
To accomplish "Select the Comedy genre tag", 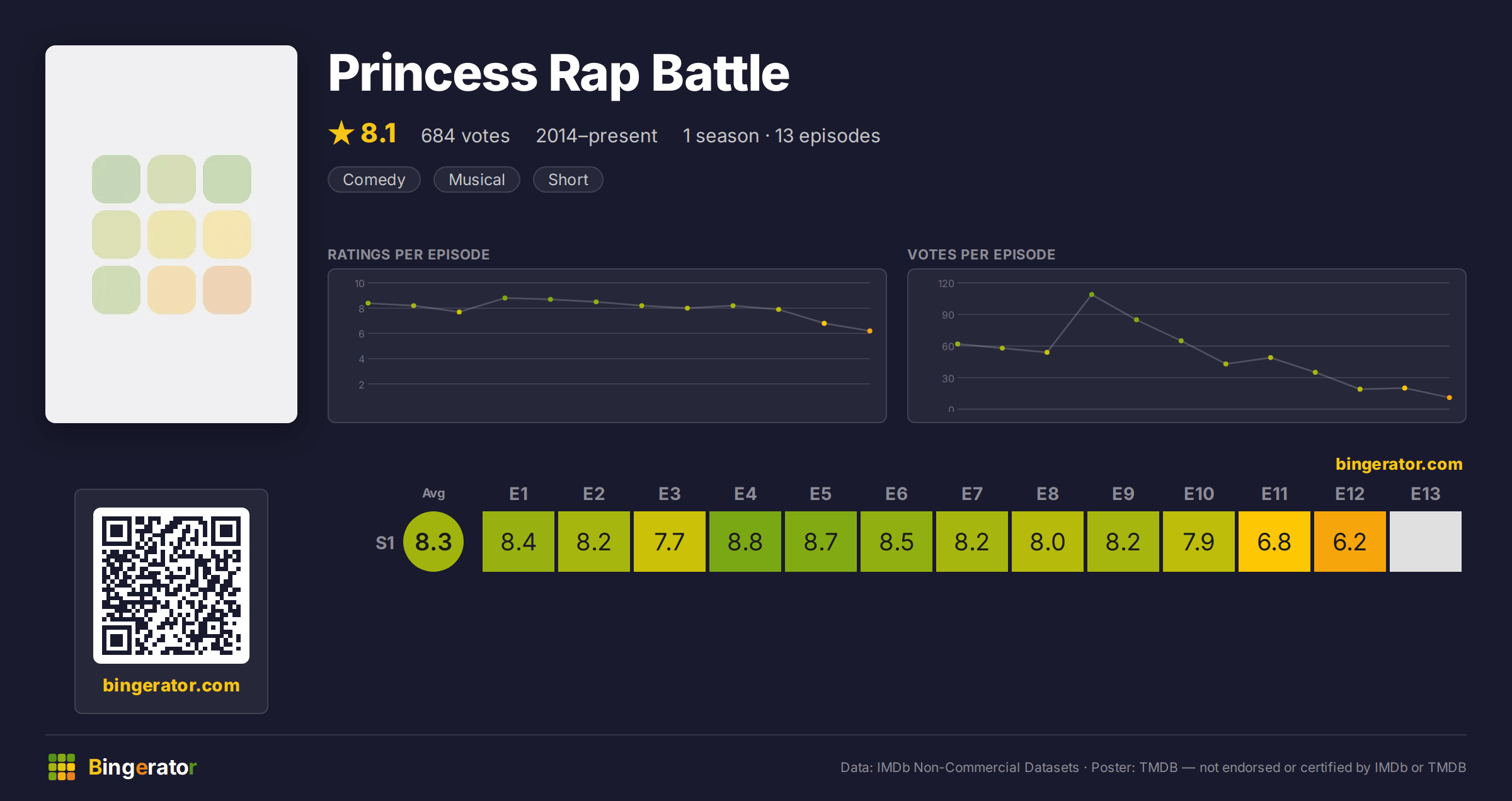I will point(374,179).
